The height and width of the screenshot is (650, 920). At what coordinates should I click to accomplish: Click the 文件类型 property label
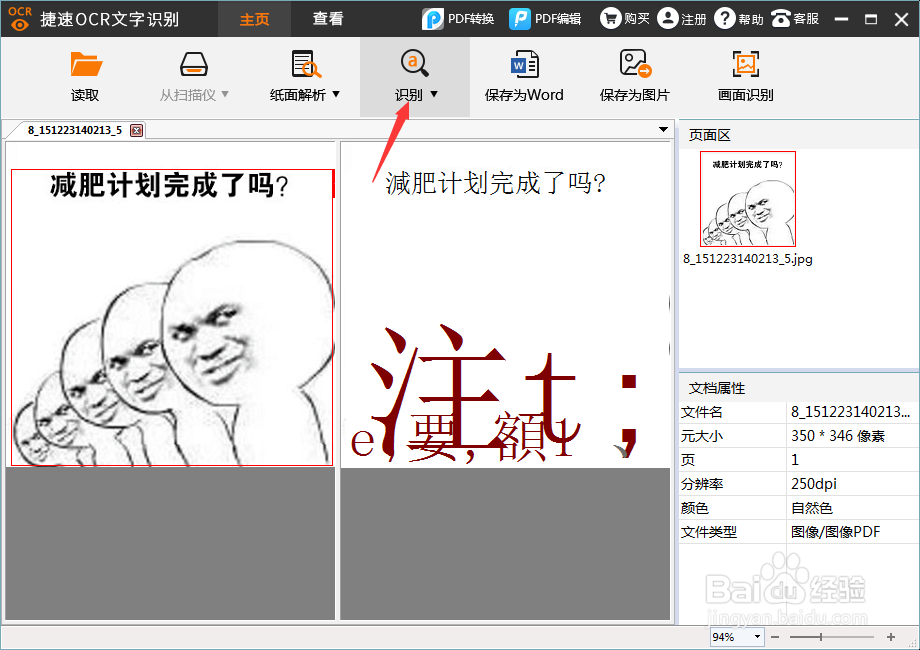click(x=709, y=532)
